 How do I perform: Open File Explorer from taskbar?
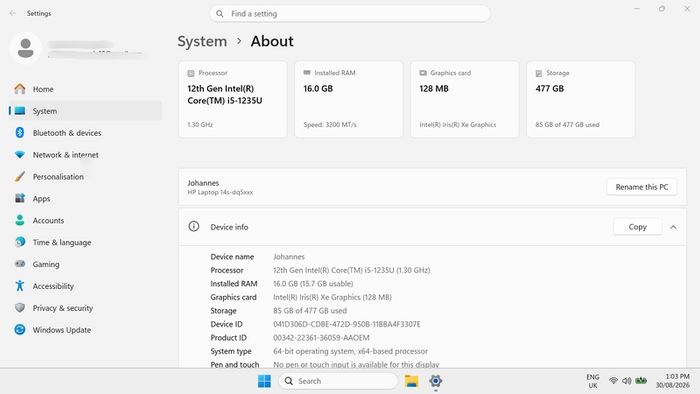[x=411, y=381]
